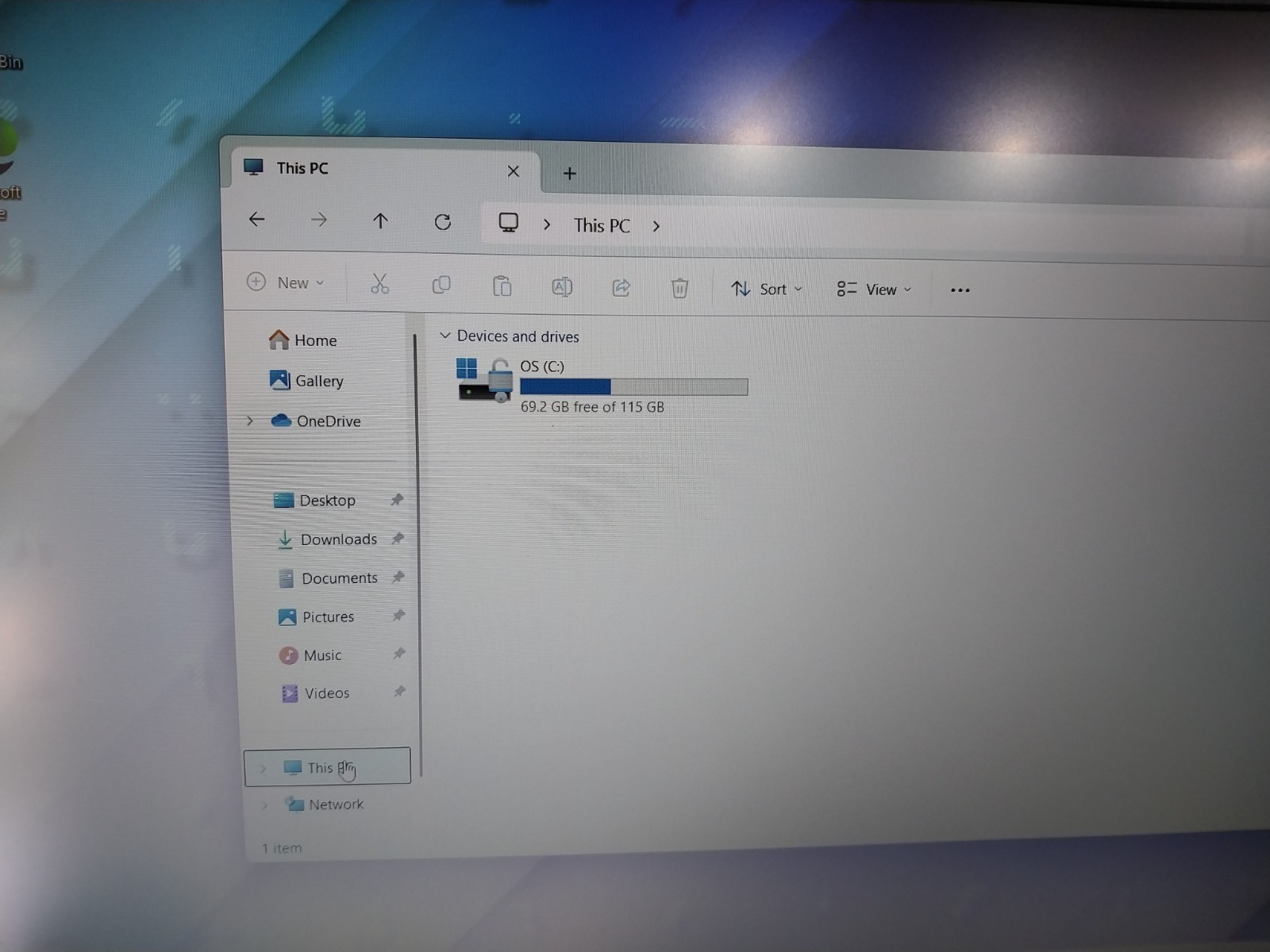
Task: Close the This PC tab
Action: coord(514,171)
